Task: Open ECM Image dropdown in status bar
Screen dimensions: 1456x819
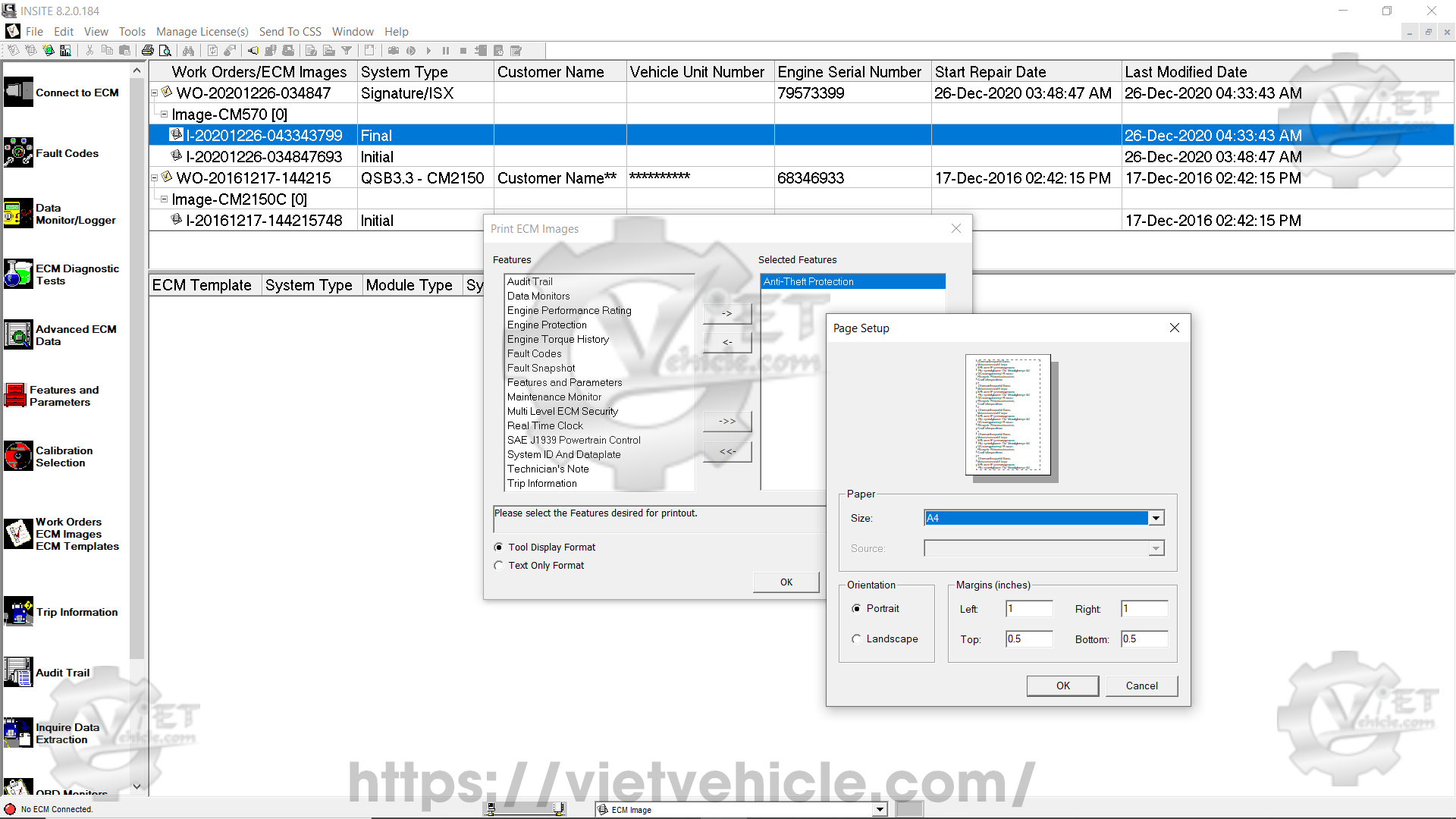Action: (x=880, y=810)
